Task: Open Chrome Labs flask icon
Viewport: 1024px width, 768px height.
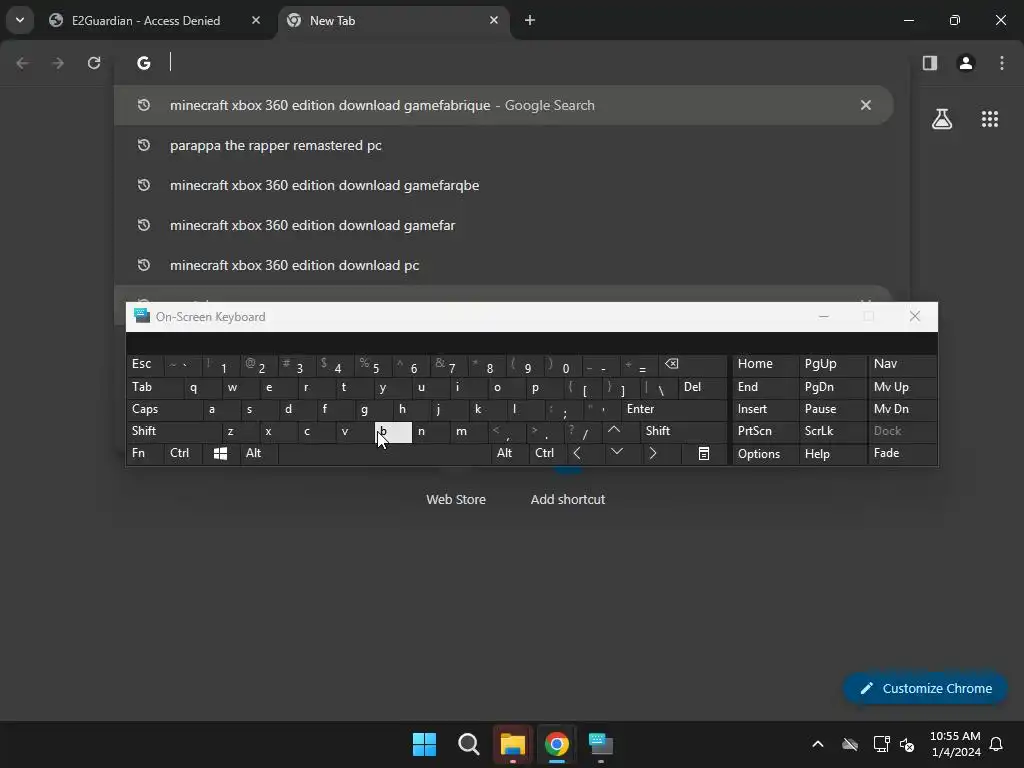Action: coord(942,119)
